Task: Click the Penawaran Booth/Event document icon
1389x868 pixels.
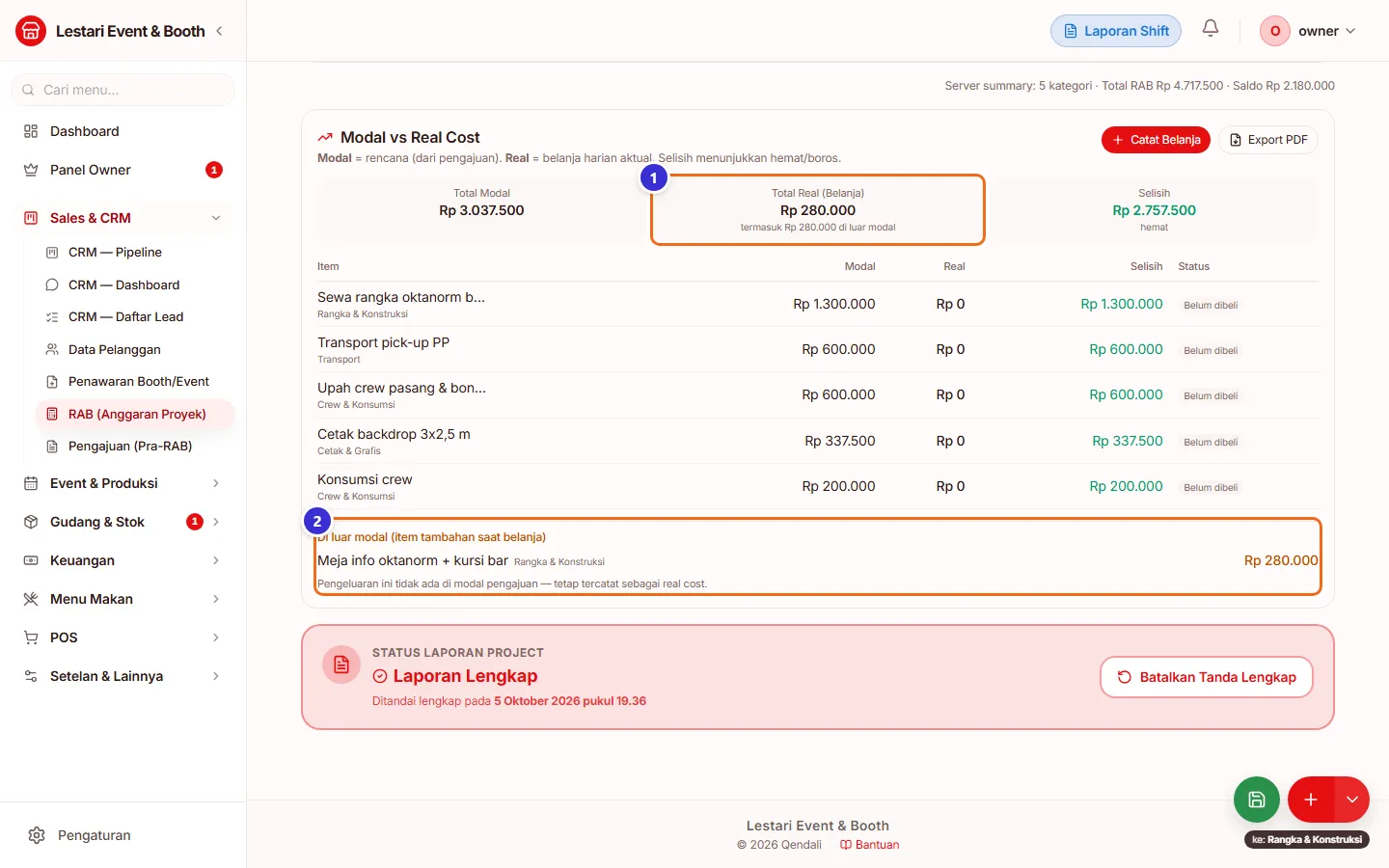Action: (52, 382)
